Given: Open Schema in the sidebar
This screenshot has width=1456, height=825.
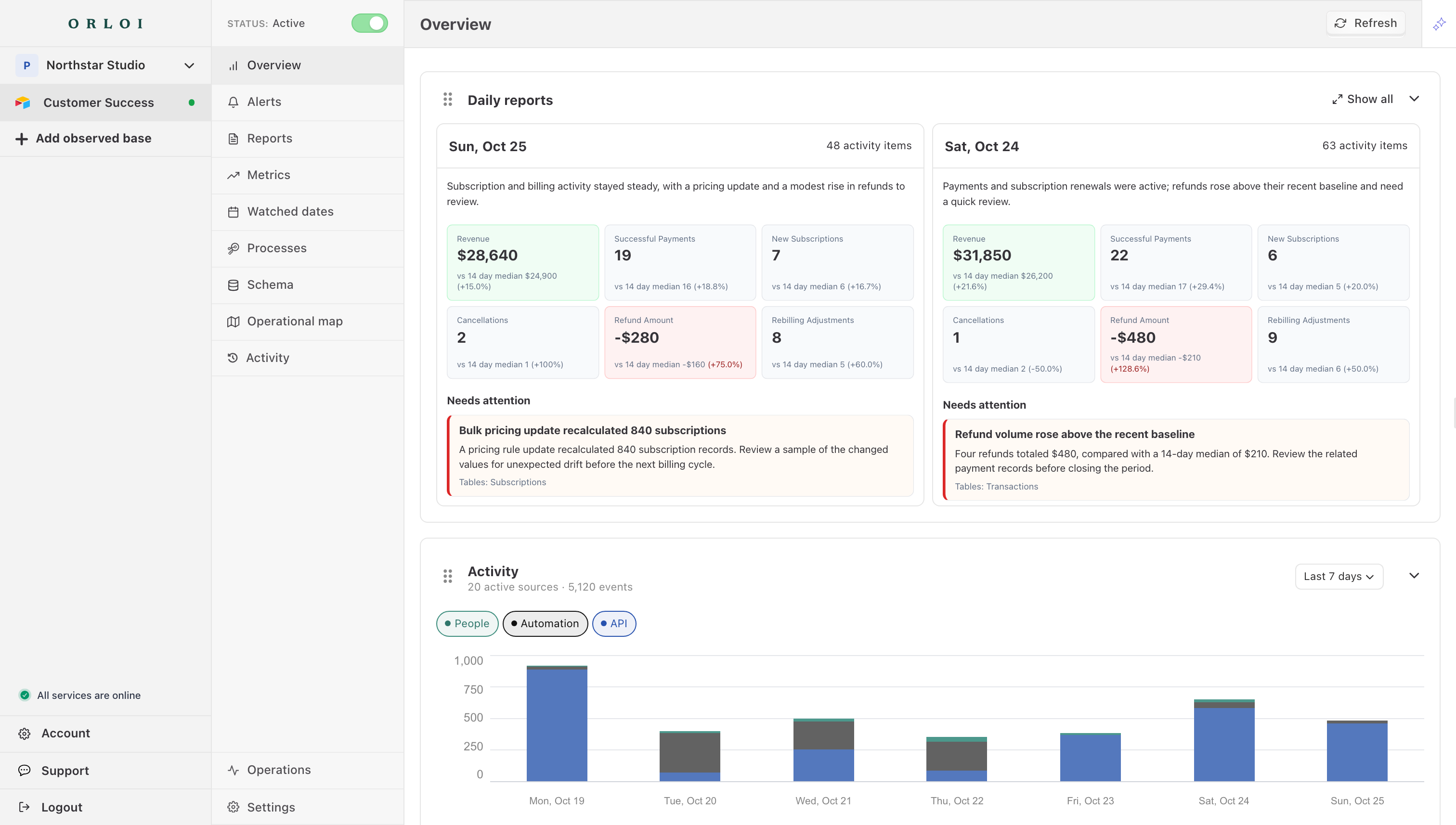Looking at the screenshot, I should coord(308,285).
